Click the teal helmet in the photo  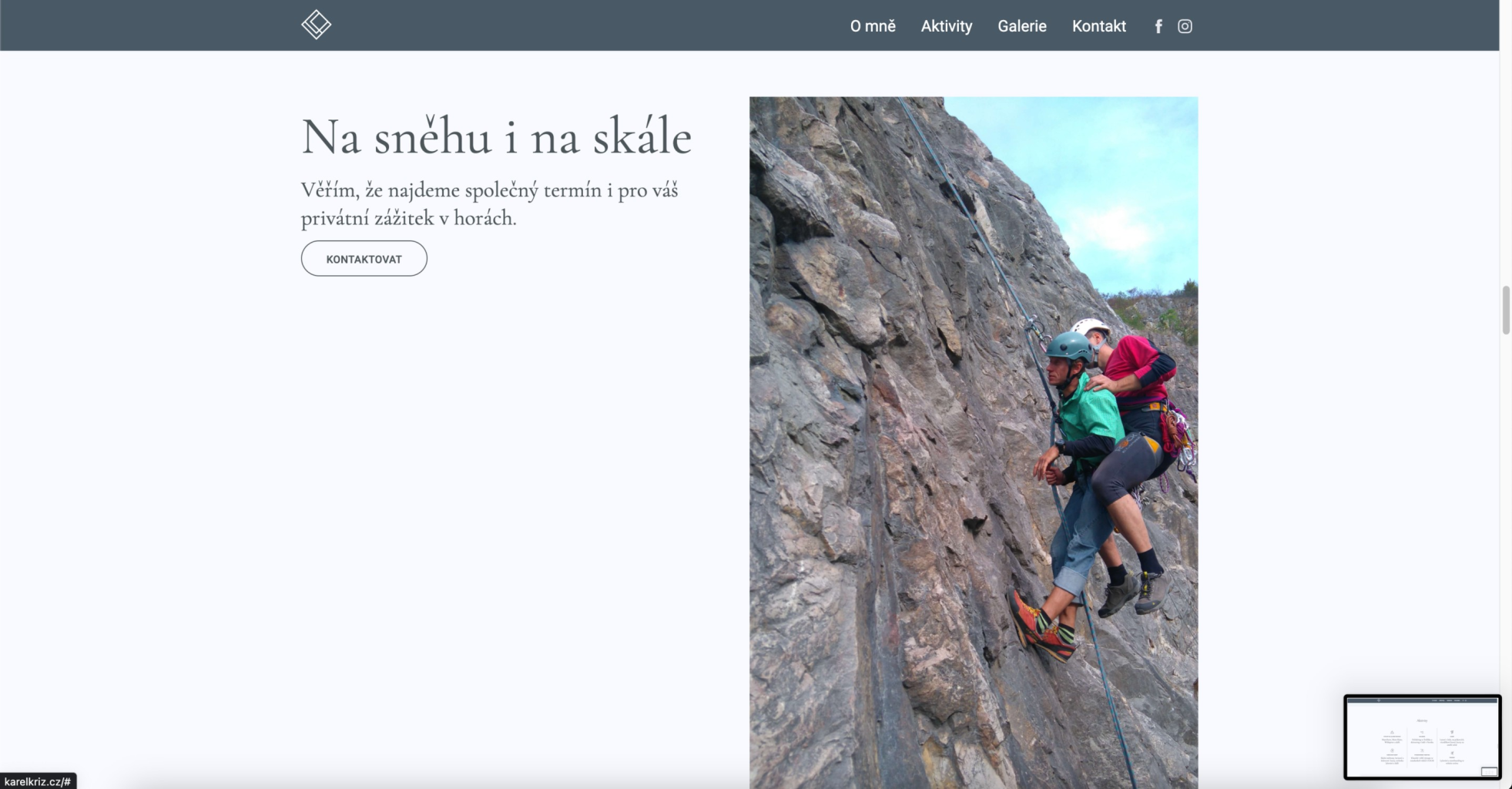tap(1068, 346)
